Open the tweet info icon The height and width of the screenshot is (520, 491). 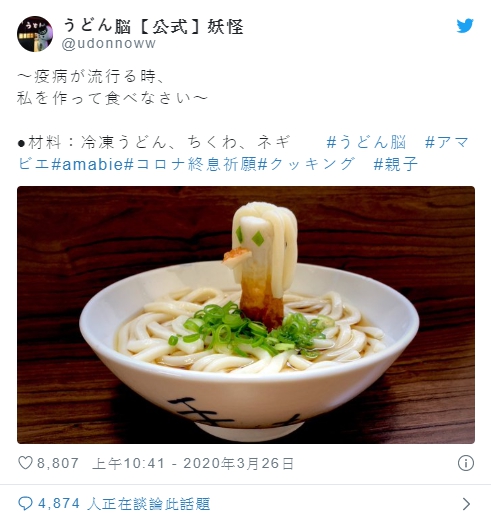pos(466,463)
